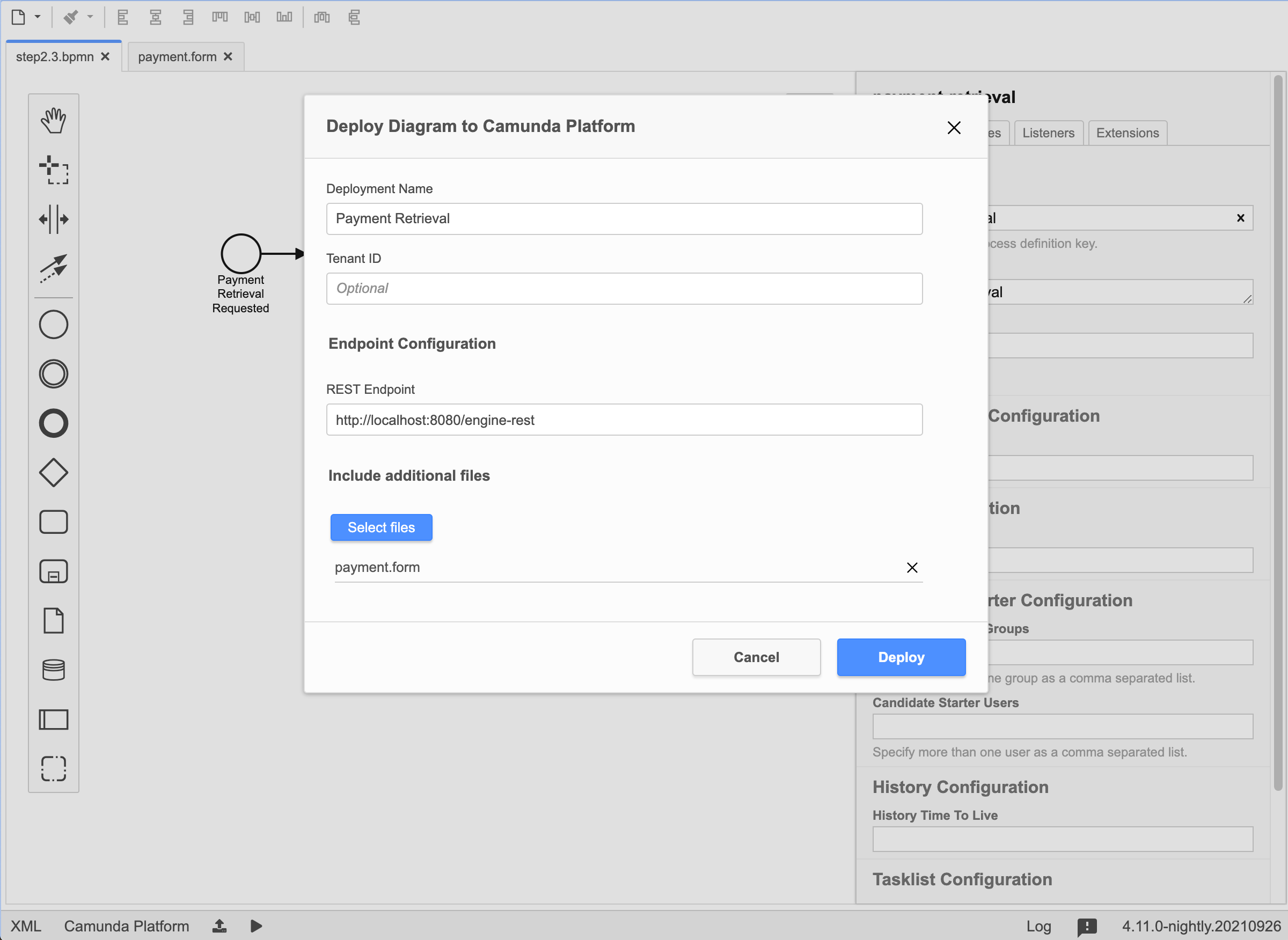Activate the Lasso selection tool
Viewport: 1288px width, 940px height.
coord(54,170)
